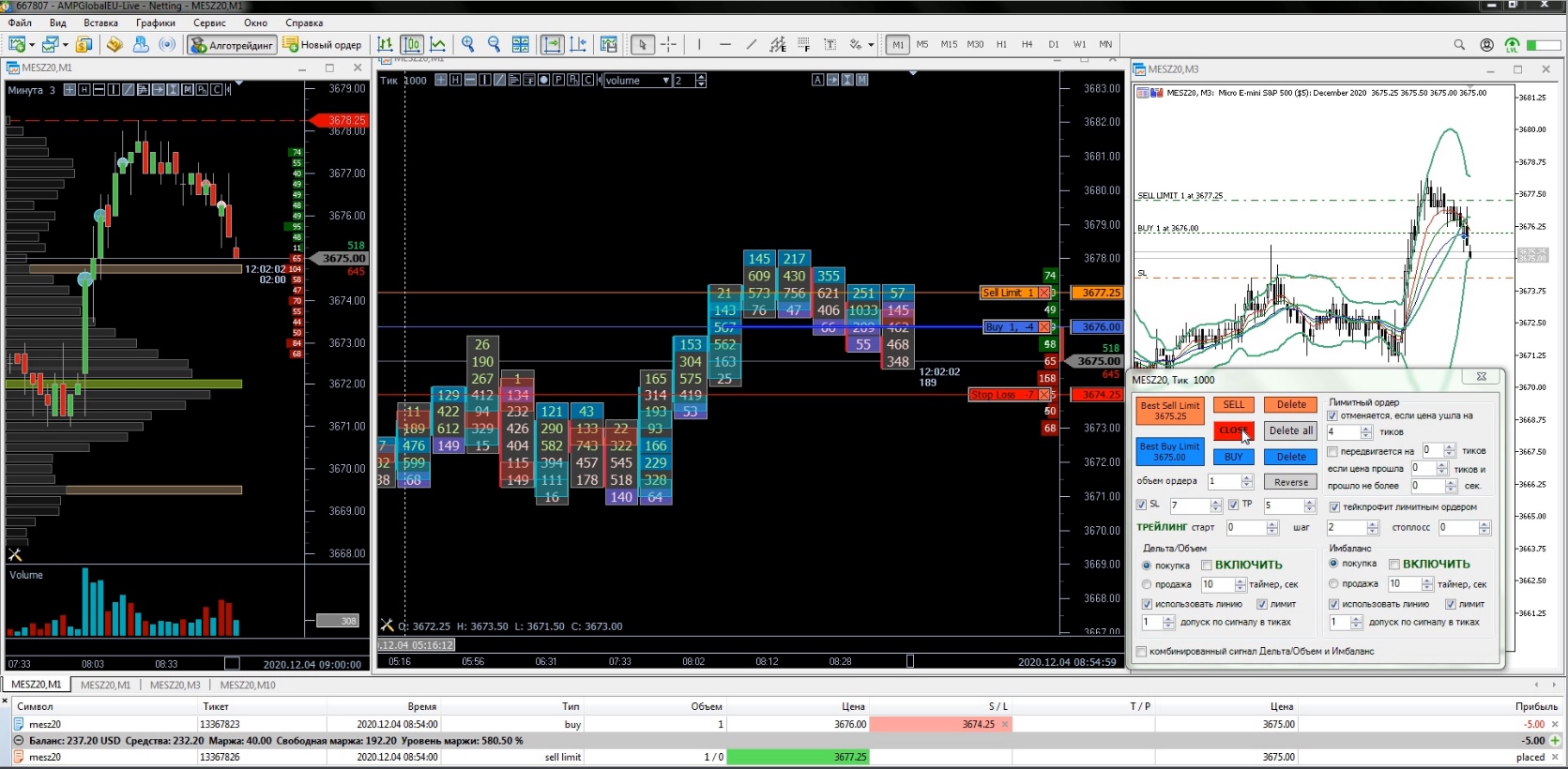Switch to MESZ20,M3 chart tab

coord(175,685)
